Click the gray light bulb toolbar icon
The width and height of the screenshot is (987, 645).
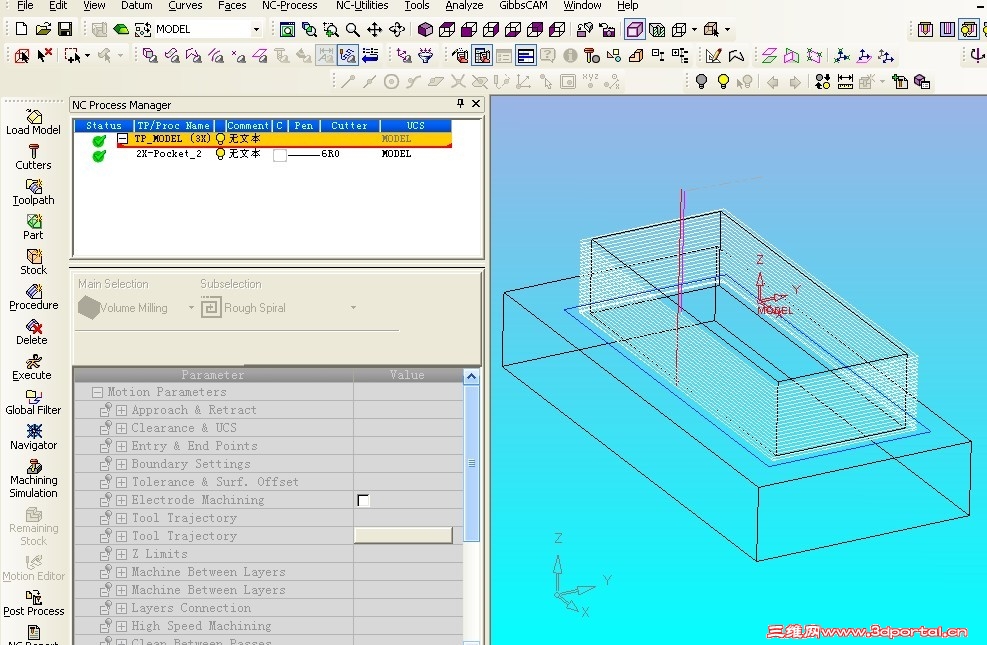pos(701,81)
